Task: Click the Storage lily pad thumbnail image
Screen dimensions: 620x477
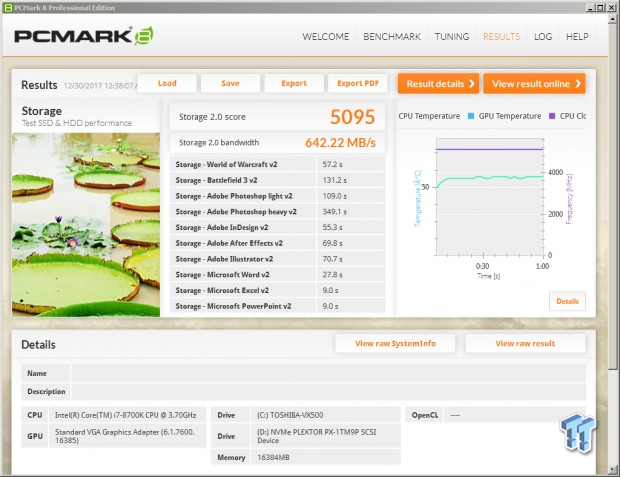Action: 86,225
